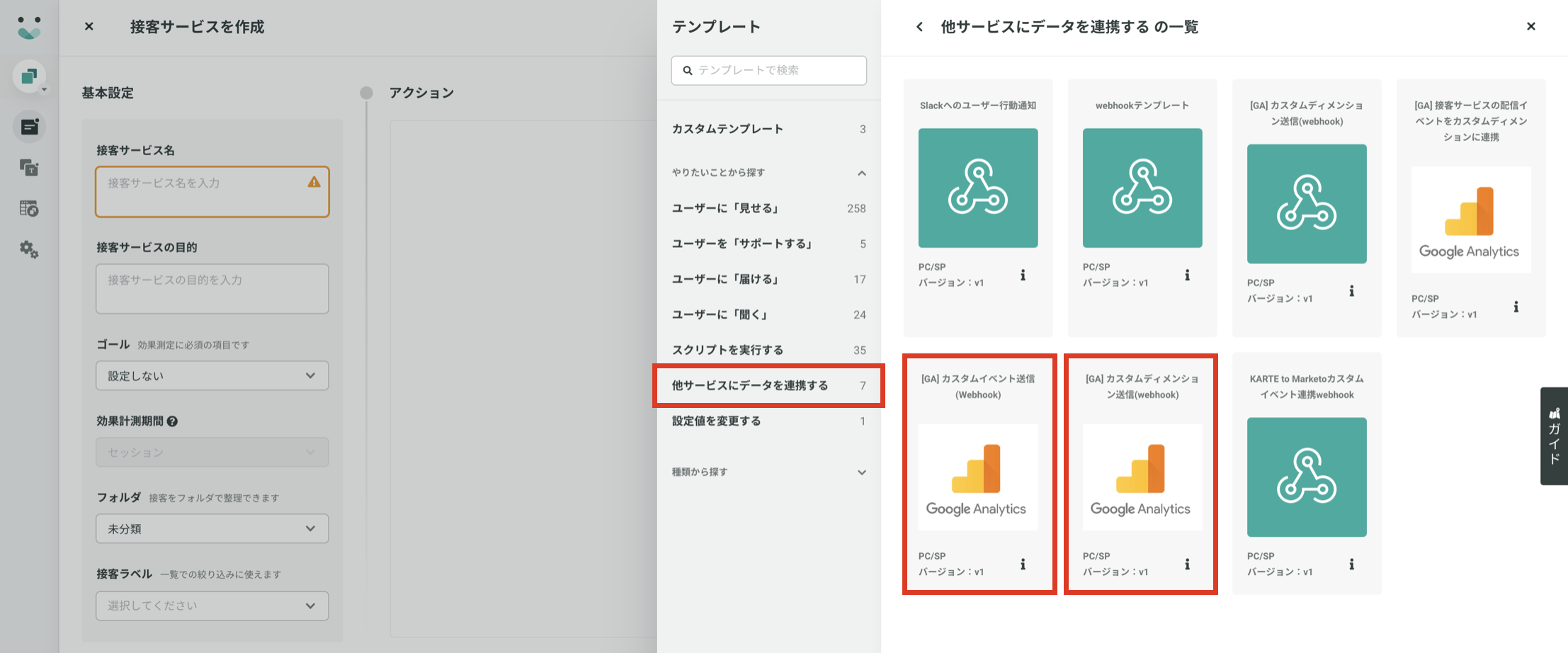The image size is (1568, 653).
Task: Close the 接客サービスを作成 panel
Action: [x=89, y=26]
